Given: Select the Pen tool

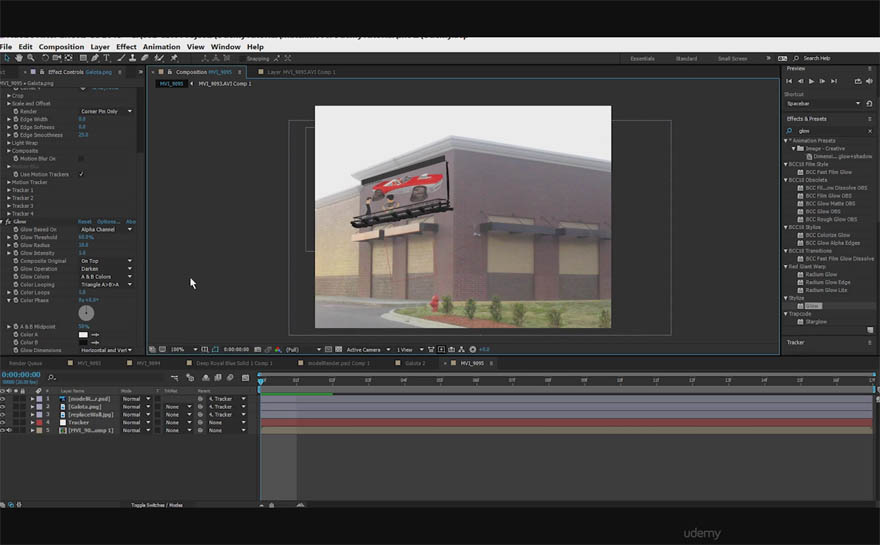Looking at the screenshot, I should tap(95, 58).
